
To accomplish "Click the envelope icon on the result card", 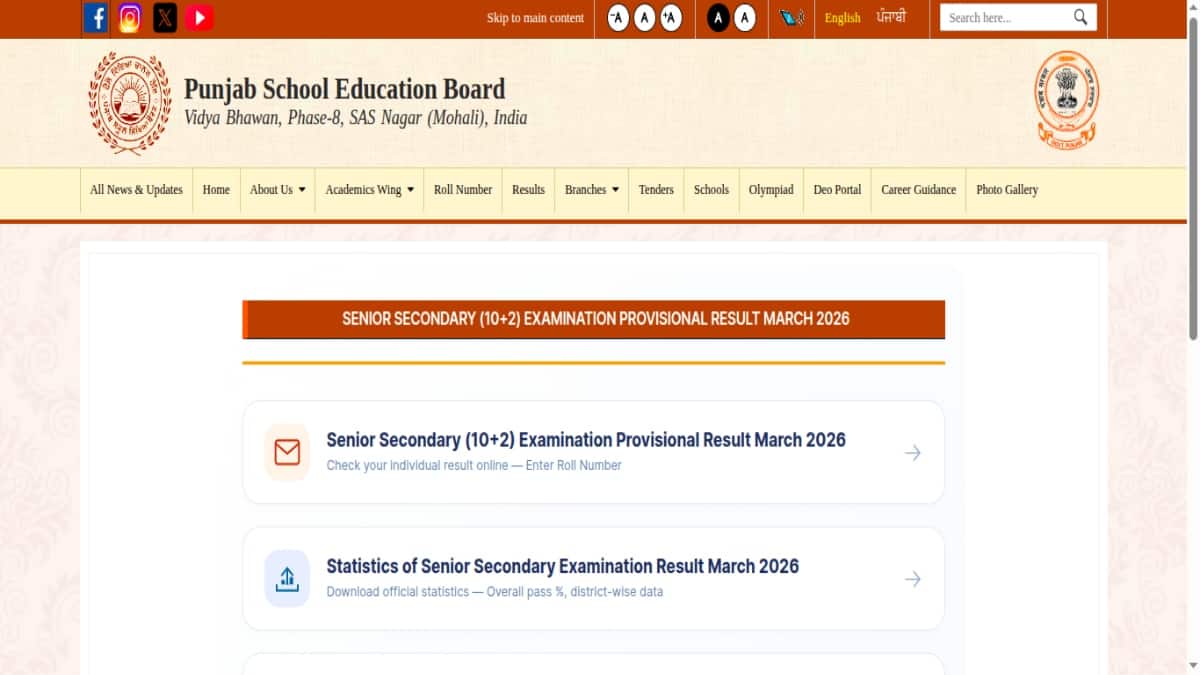I will (287, 452).
